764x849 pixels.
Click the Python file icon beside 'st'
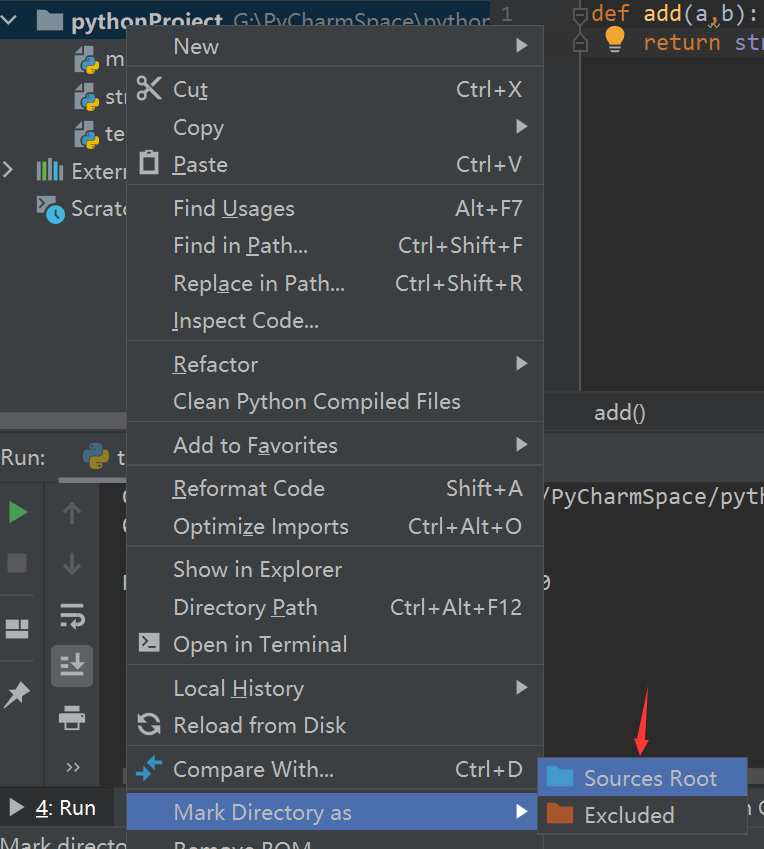pyautogui.click(x=87, y=97)
